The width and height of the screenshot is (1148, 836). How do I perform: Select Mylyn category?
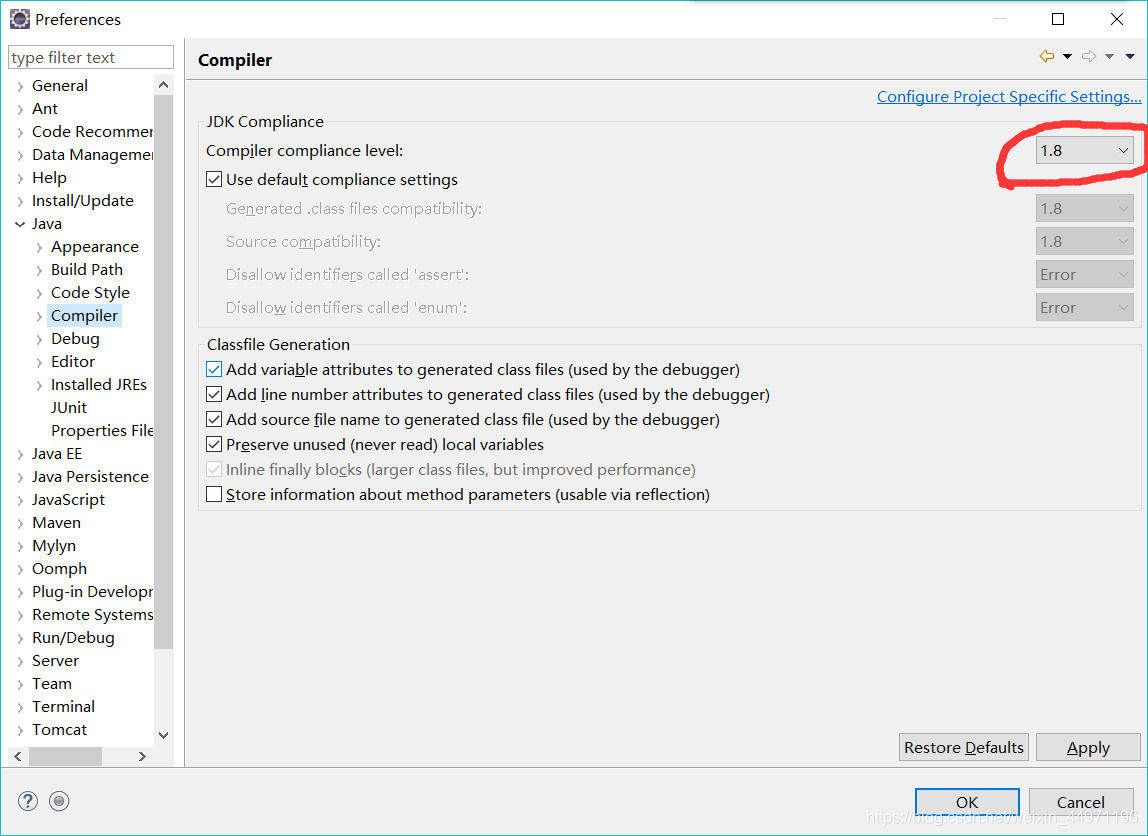click(54, 546)
